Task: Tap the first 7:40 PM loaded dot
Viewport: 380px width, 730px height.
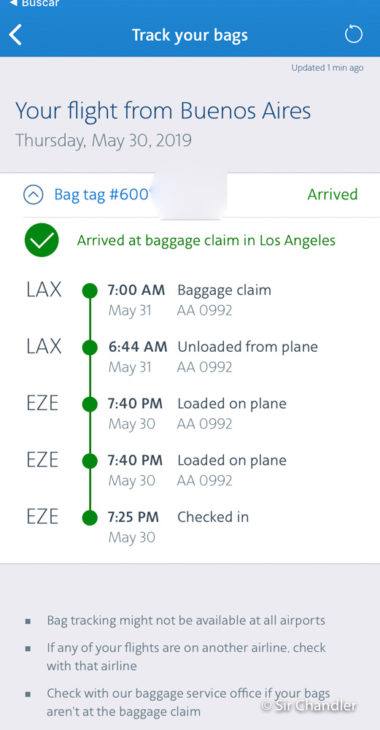Action: pyautogui.click(x=89, y=405)
